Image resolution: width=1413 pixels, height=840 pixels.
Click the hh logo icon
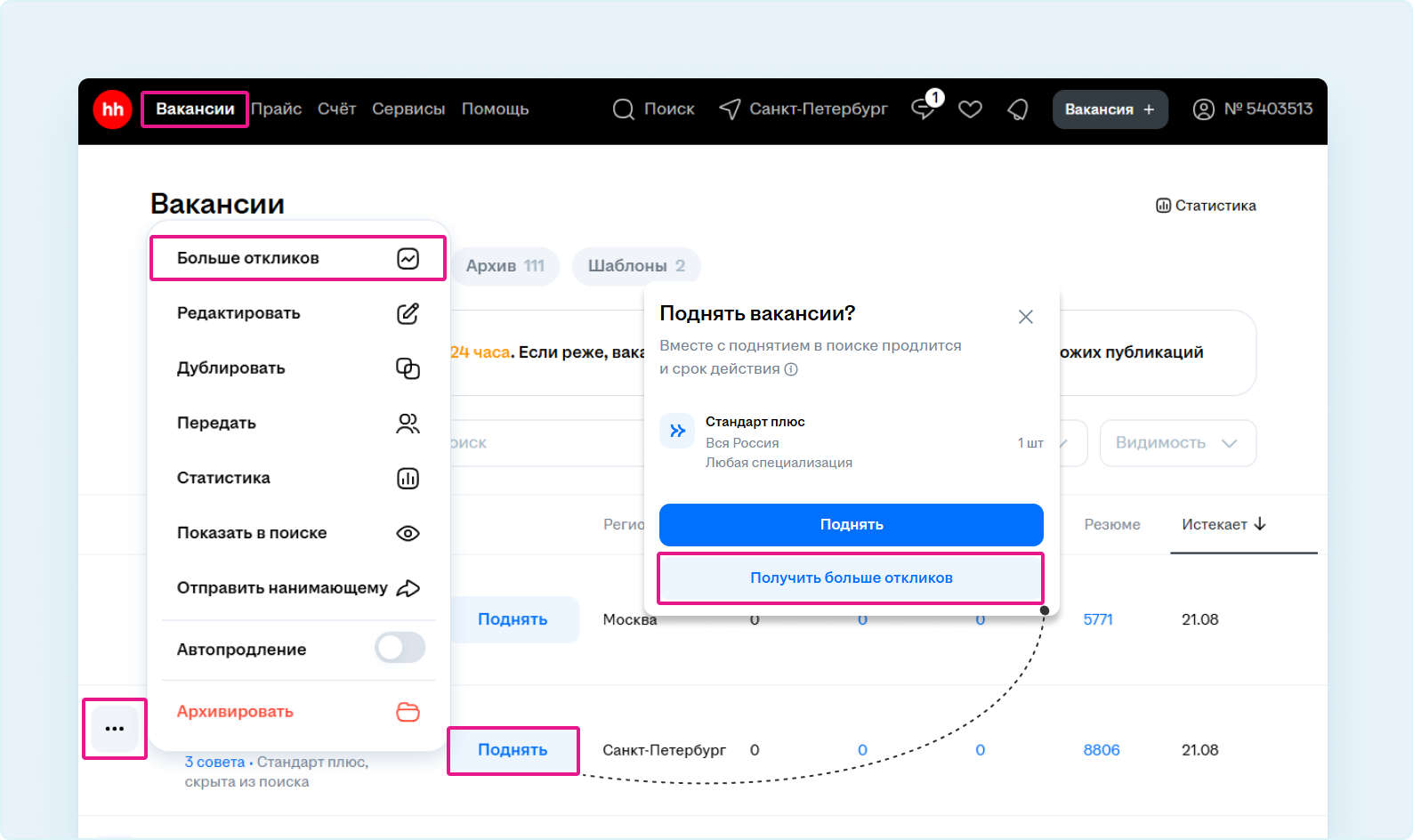(x=113, y=109)
